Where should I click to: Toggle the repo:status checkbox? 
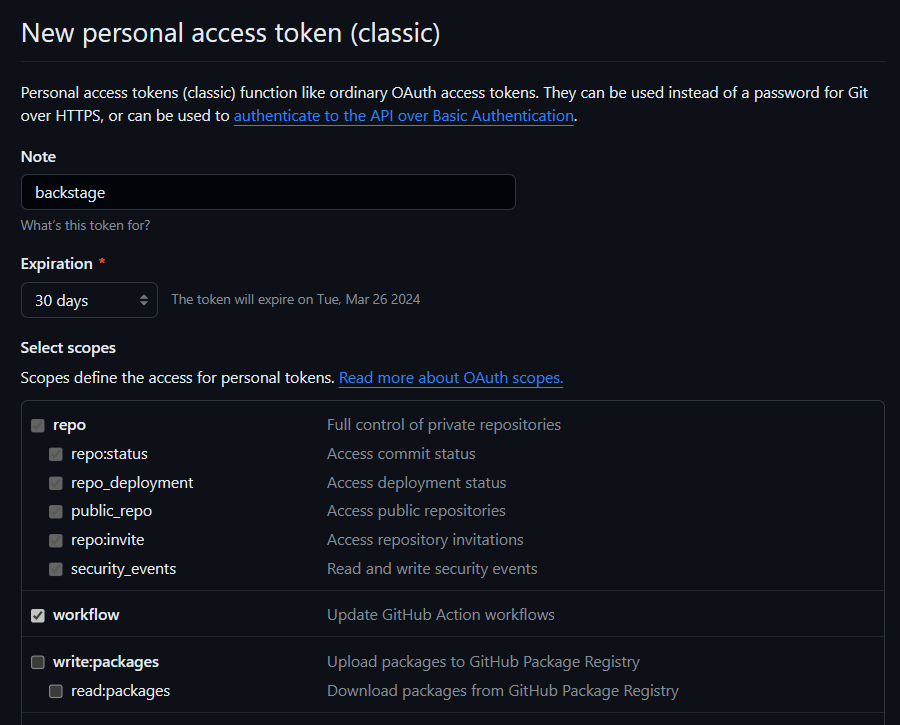click(56, 454)
